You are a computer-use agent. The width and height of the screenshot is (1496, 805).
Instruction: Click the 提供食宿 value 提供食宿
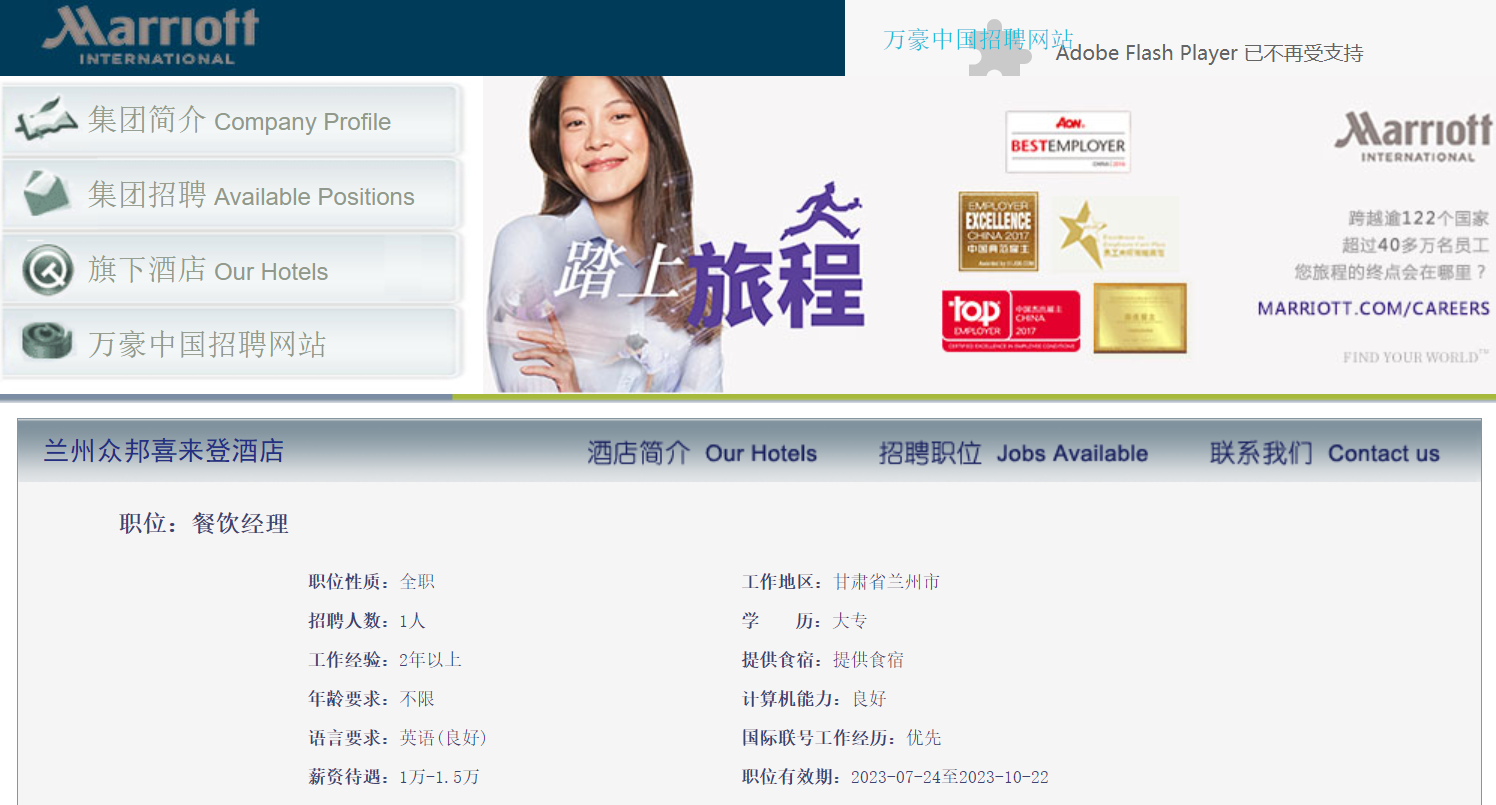(869, 660)
